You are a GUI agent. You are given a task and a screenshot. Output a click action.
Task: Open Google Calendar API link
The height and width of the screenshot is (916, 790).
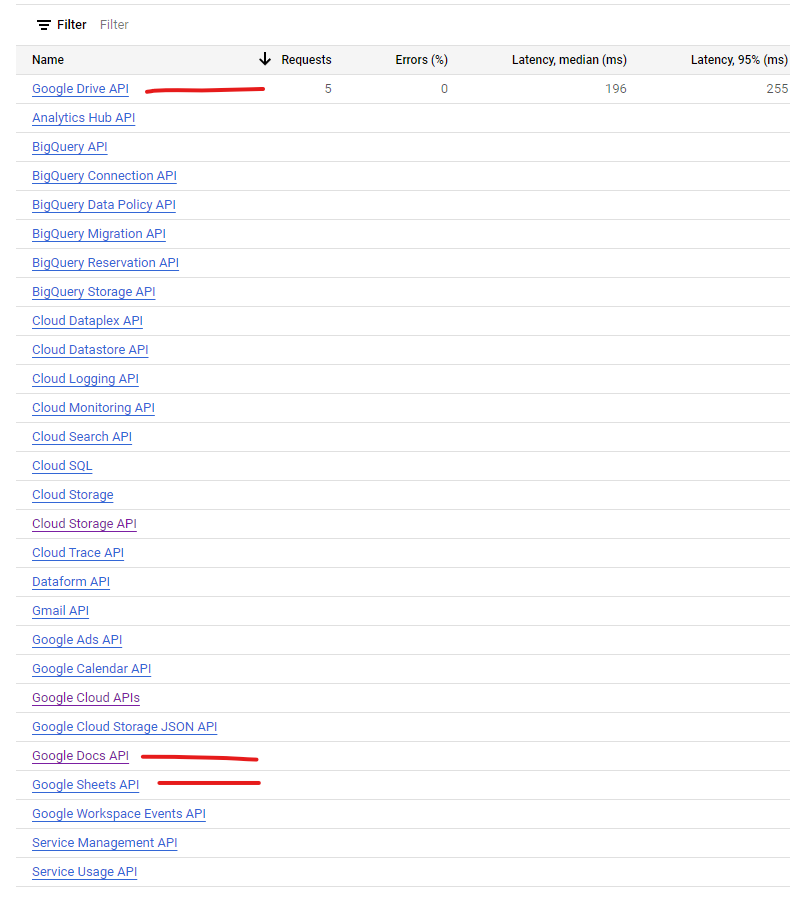point(92,669)
